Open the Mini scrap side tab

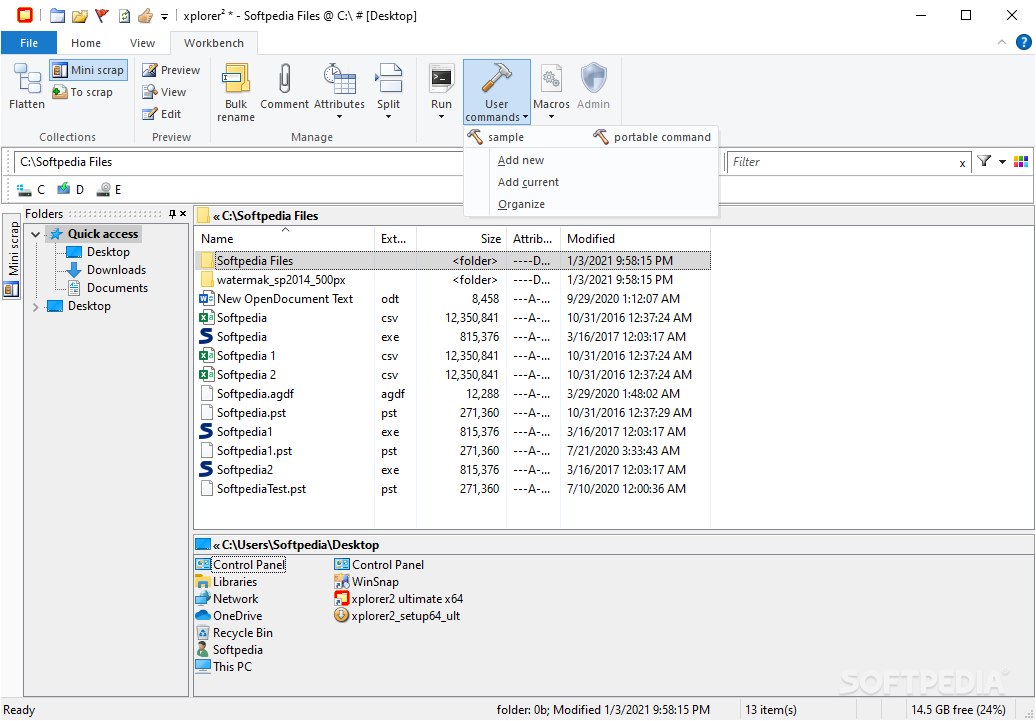coord(12,256)
